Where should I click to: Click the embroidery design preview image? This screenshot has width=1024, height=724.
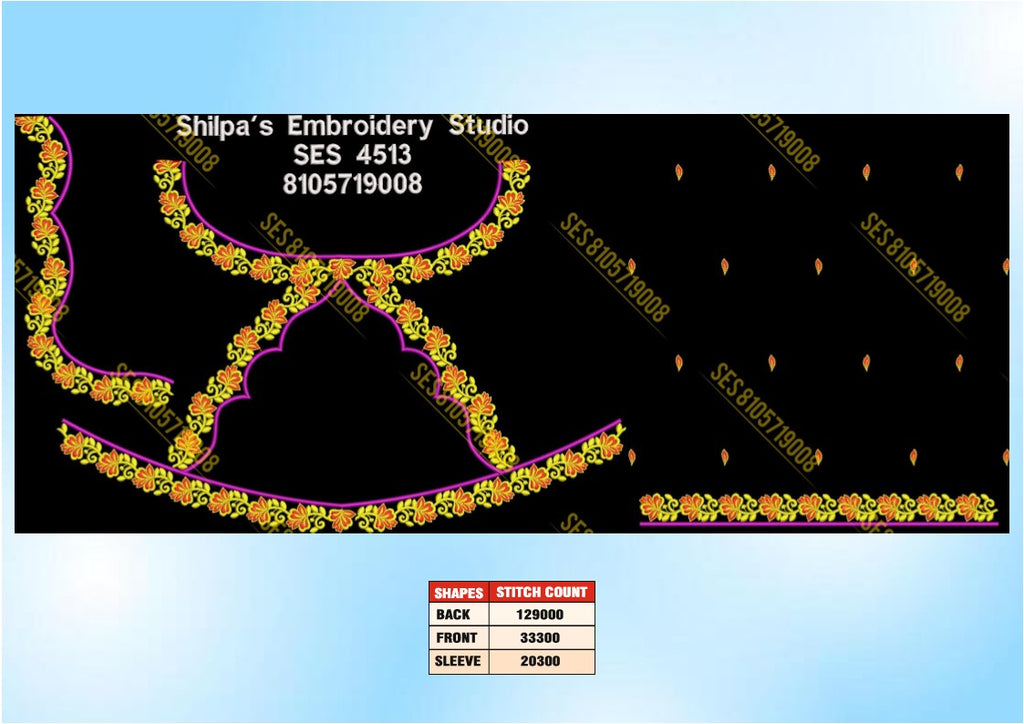click(x=511, y=324)
